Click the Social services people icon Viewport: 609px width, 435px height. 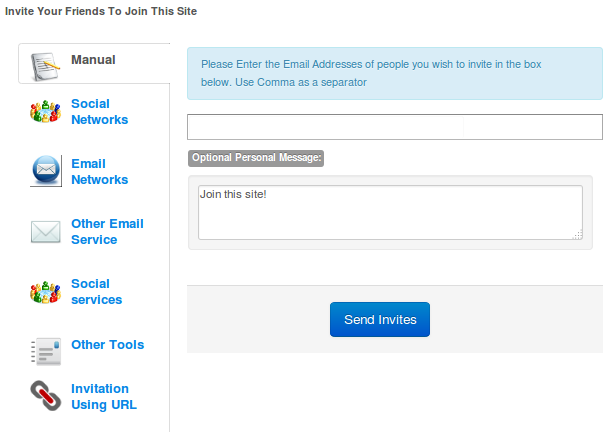[46, 292]
